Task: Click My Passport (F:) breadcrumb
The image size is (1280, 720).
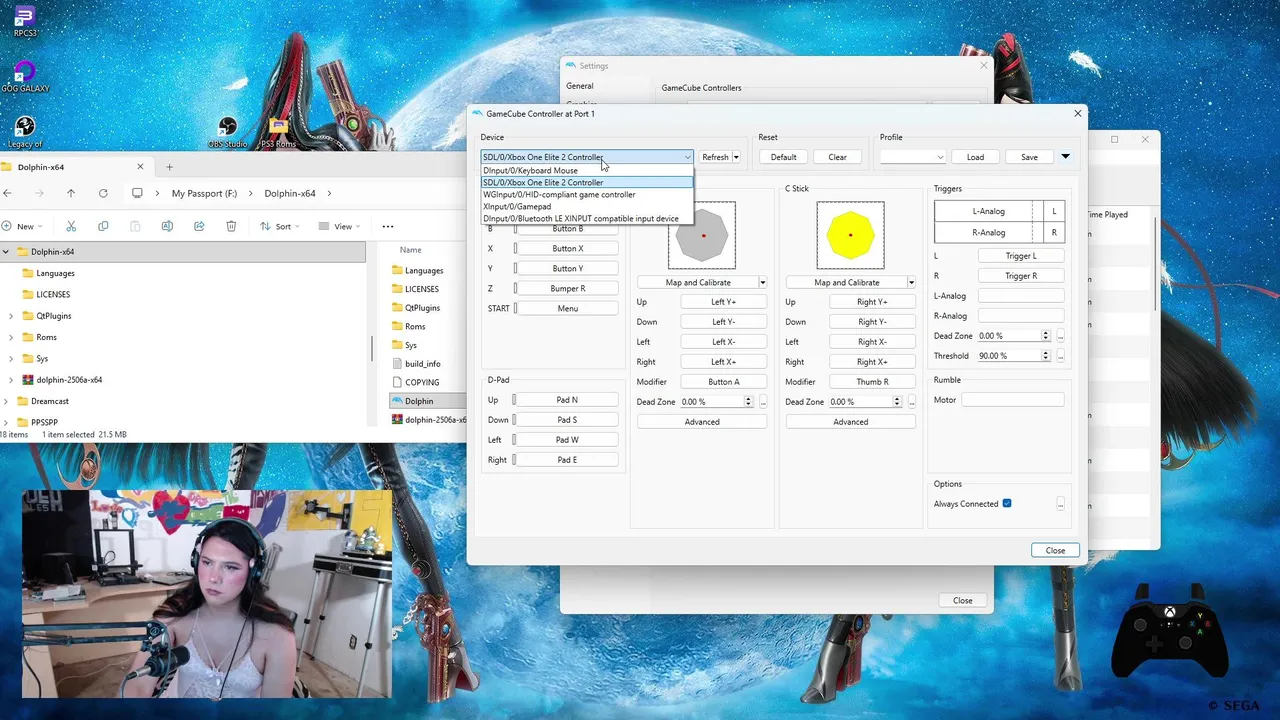Action: pos(204,193)
